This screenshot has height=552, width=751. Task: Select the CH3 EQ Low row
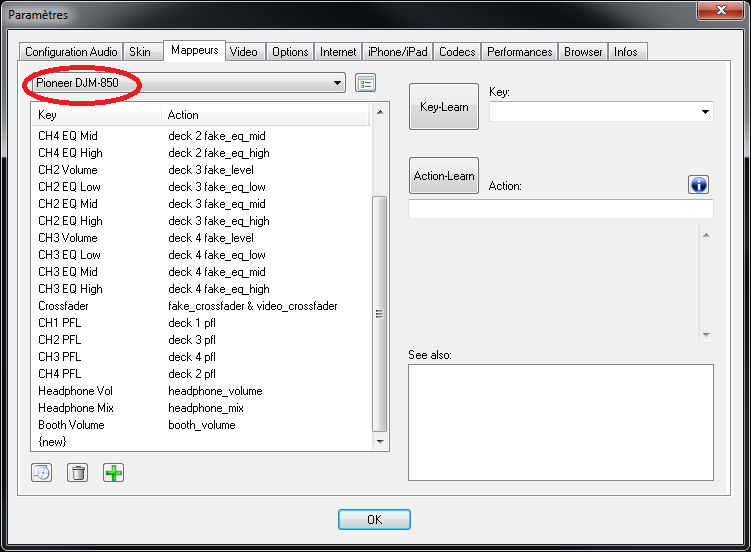click(202, 255)
